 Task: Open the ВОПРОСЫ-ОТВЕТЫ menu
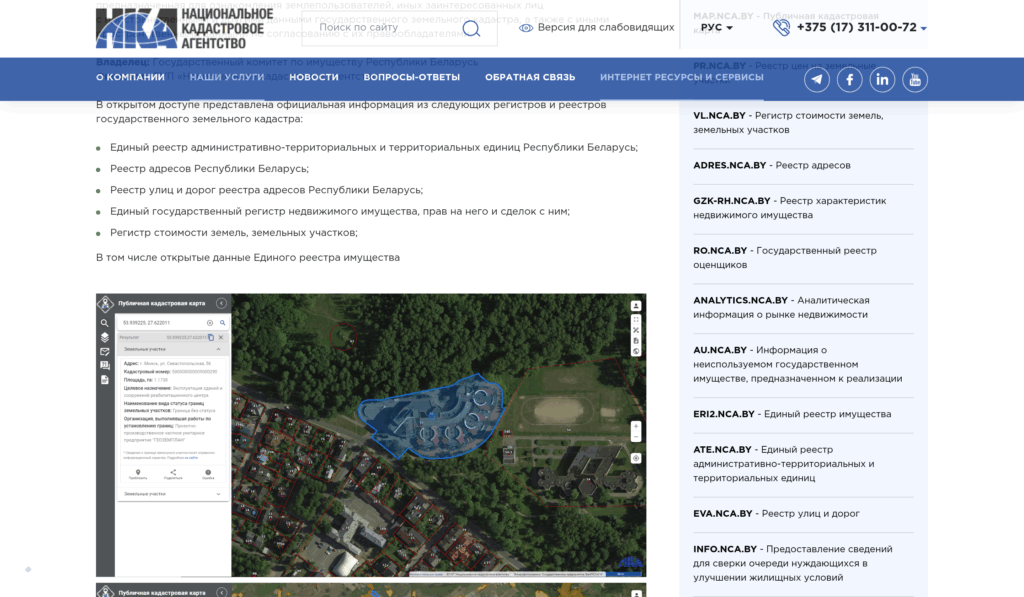click(411, 77)
